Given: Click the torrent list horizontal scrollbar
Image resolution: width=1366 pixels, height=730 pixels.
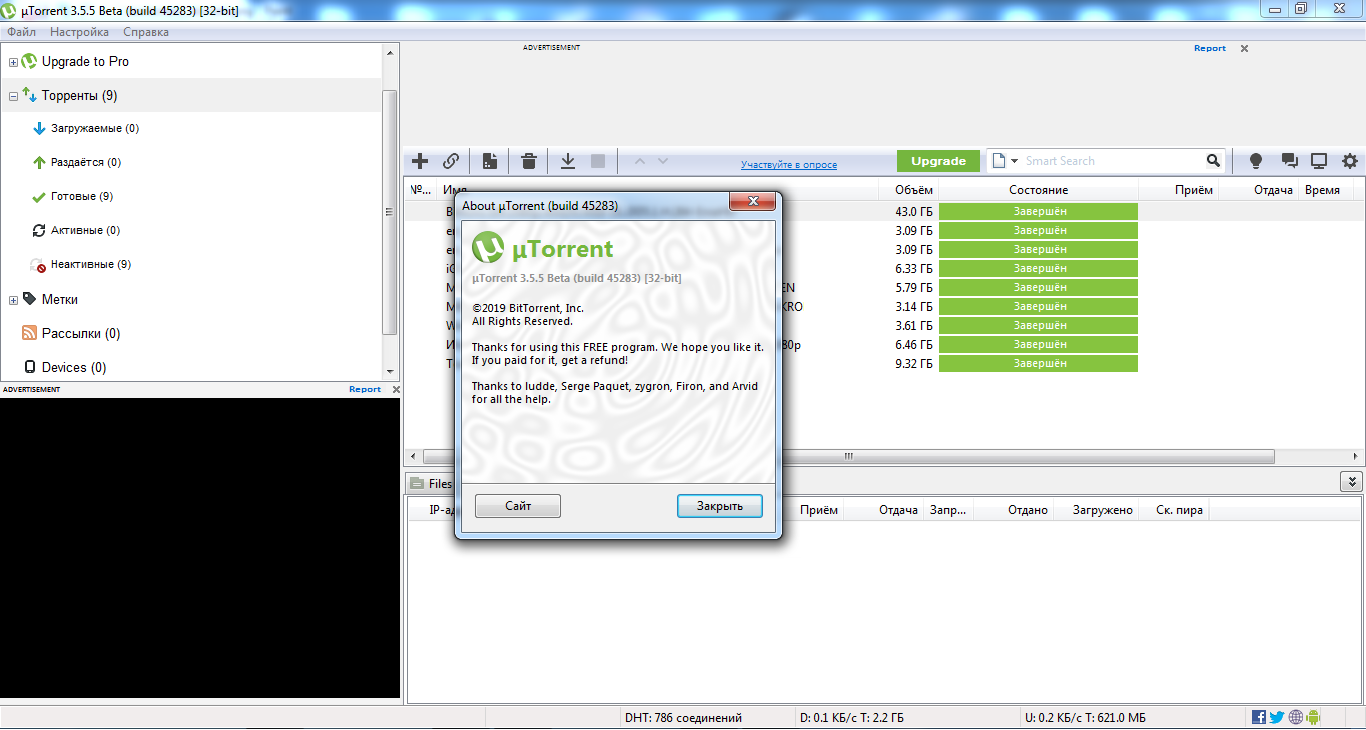Looking at the screenshot, I should 848,456.
